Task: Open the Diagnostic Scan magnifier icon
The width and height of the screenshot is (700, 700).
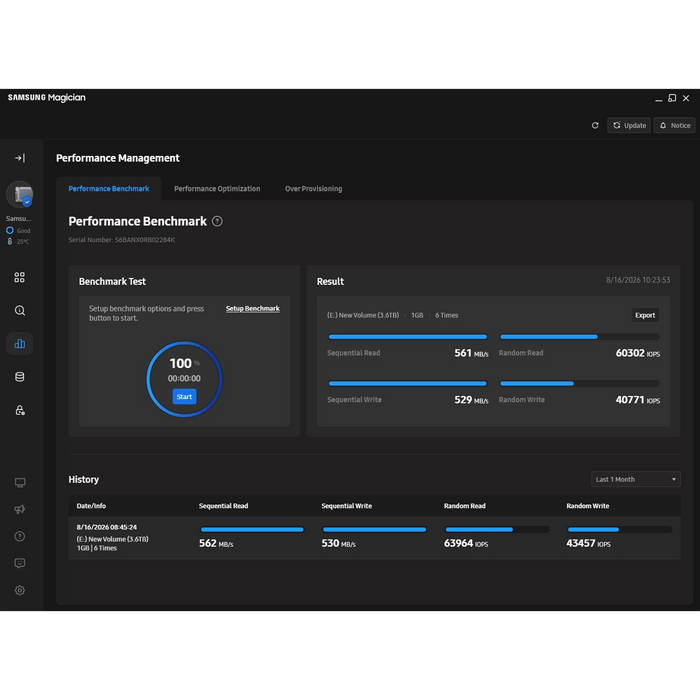Action: click(20, 310)
